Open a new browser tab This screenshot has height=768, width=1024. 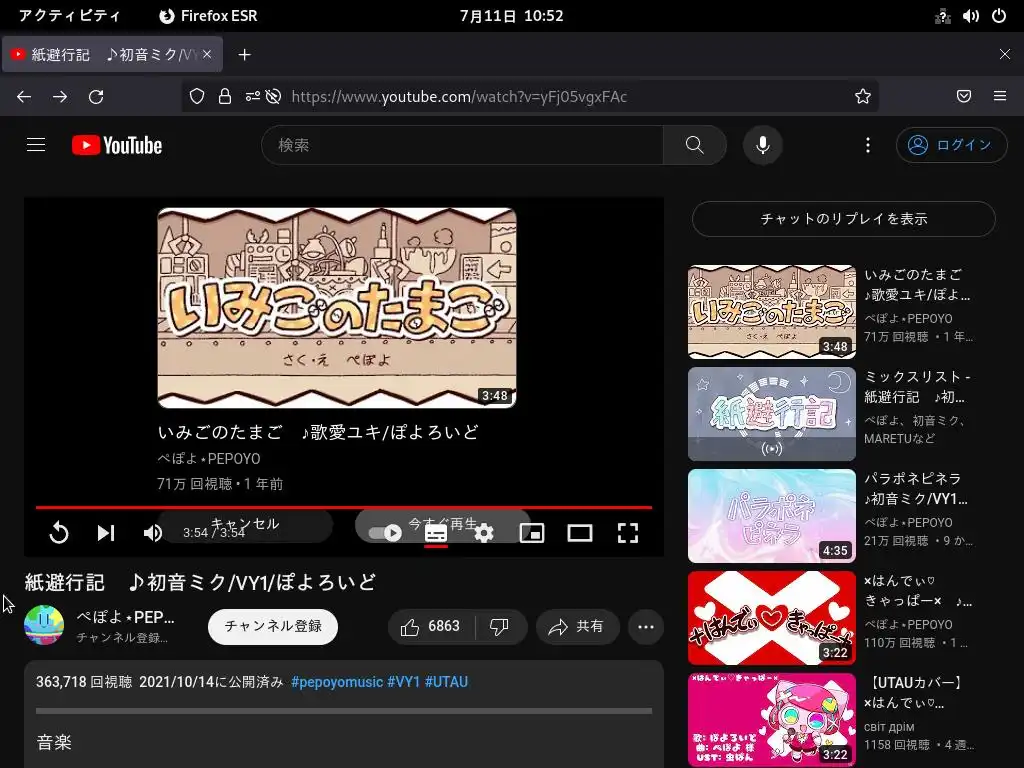pos(244,55)
